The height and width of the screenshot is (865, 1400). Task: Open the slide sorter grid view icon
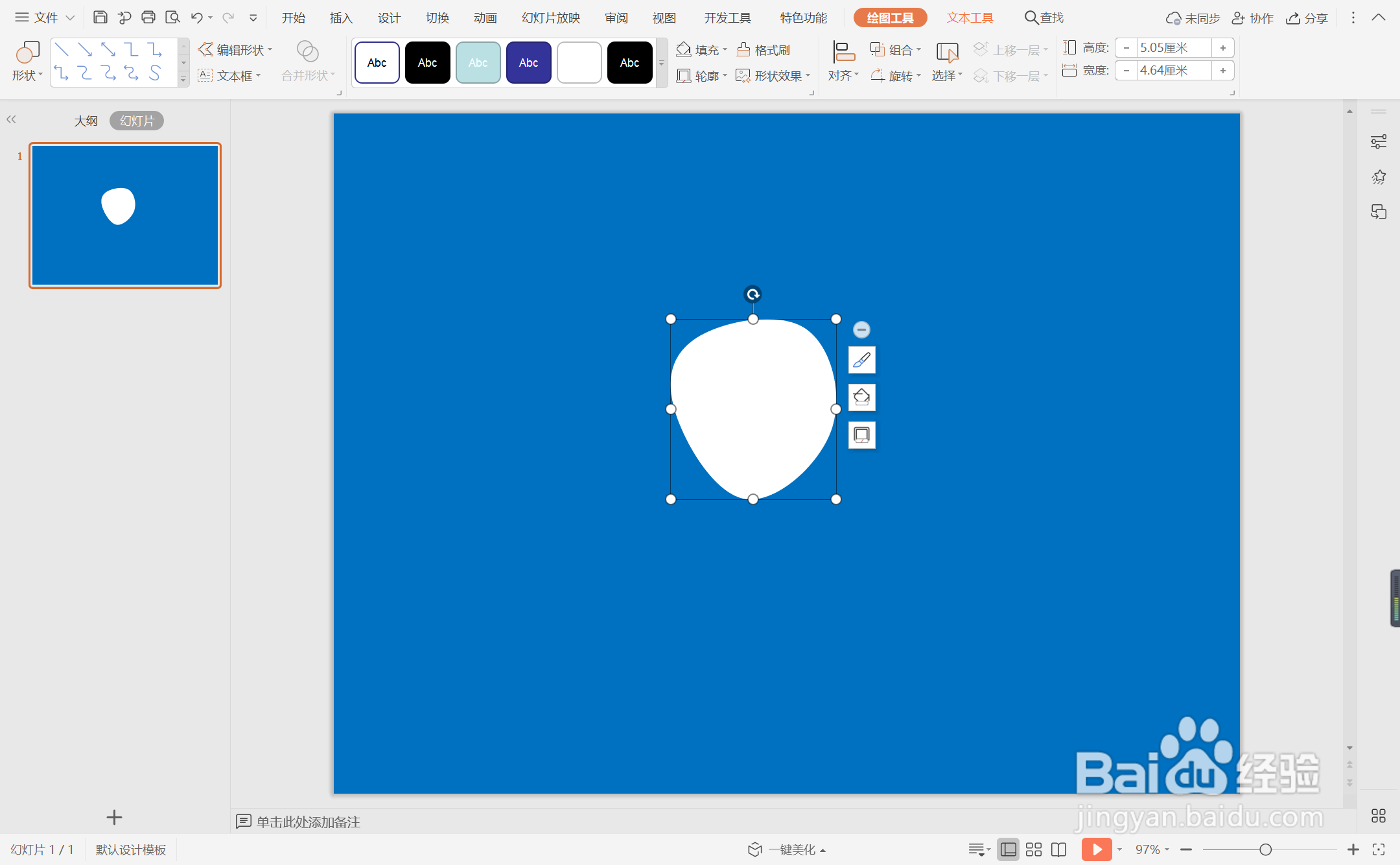[x=1034, y=849]
